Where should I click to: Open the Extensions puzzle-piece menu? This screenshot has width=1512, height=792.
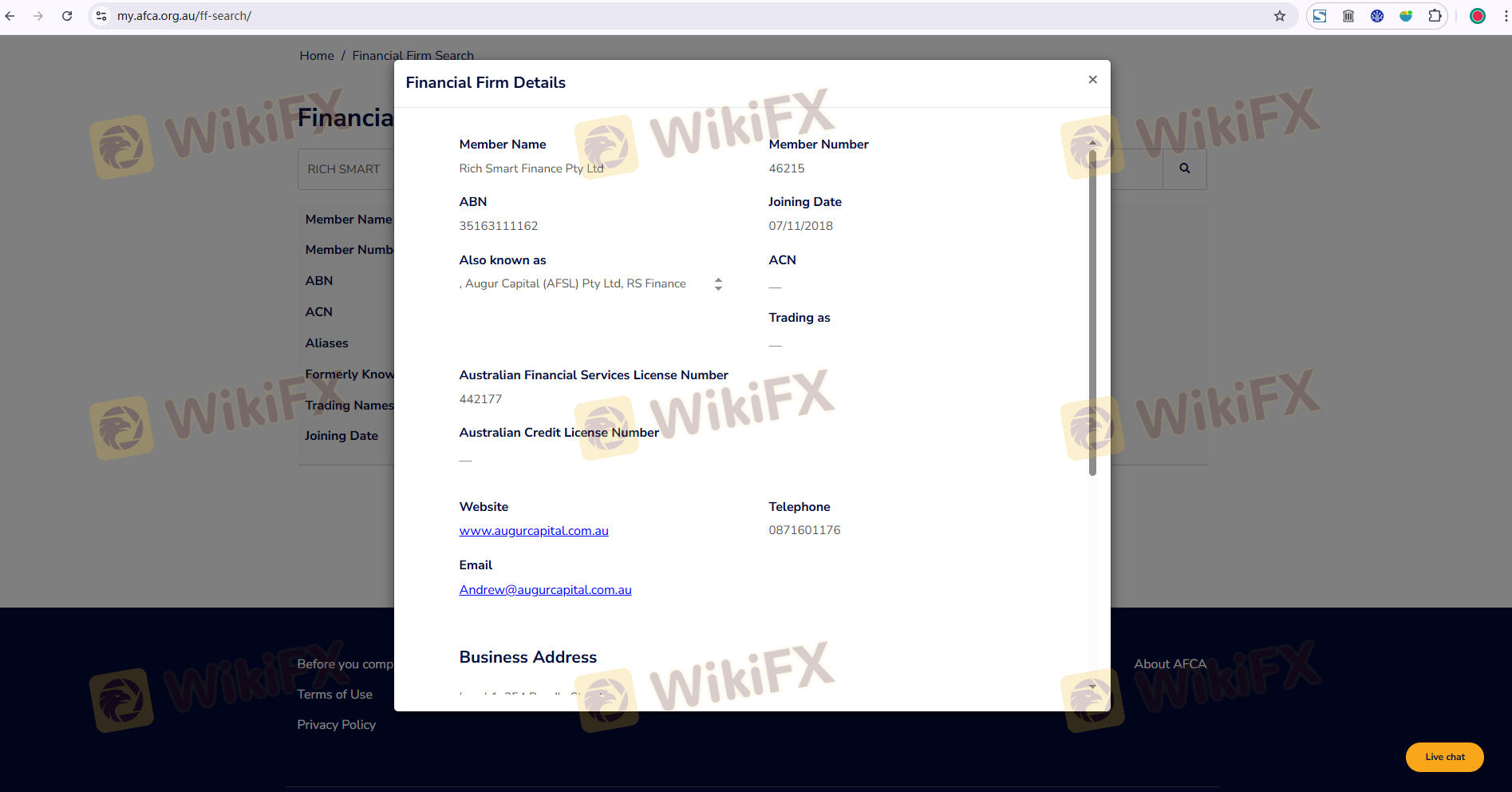(1435, 16)
